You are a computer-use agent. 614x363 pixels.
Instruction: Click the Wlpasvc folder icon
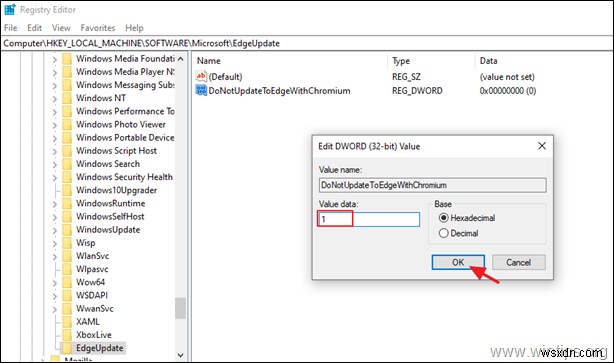tap(67, 269)
